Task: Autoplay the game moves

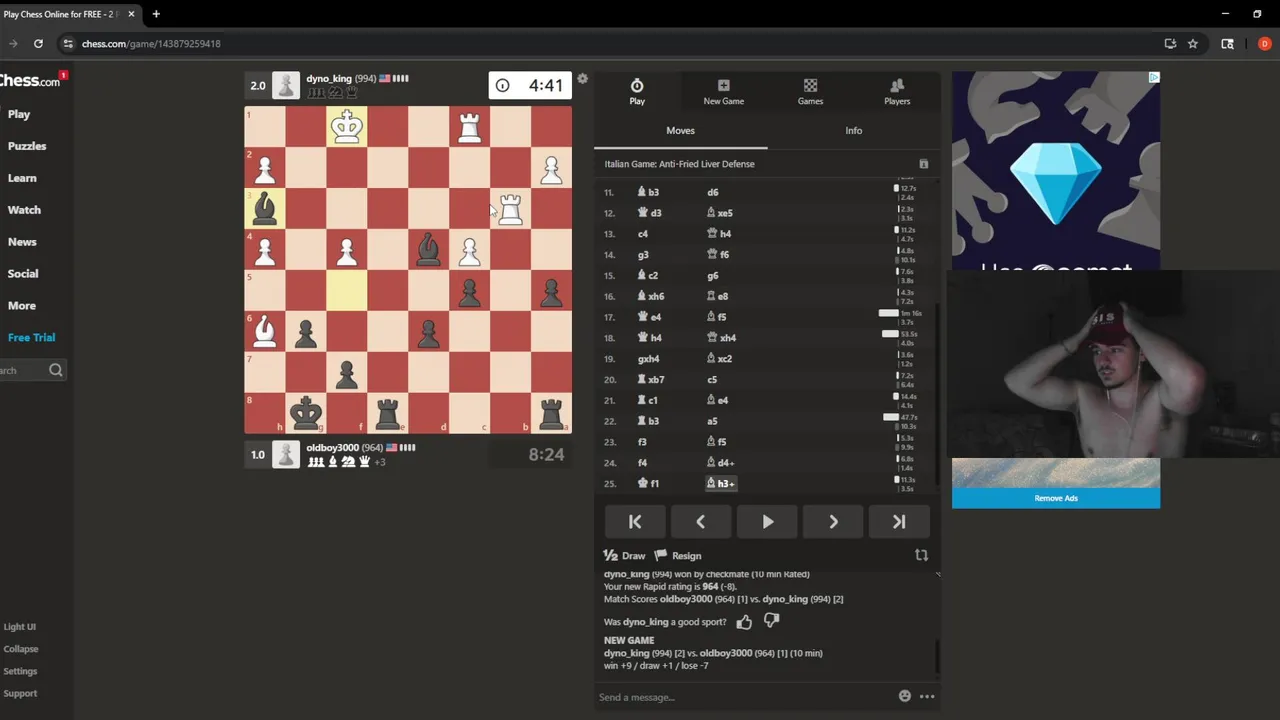Action: coord(767,521)
